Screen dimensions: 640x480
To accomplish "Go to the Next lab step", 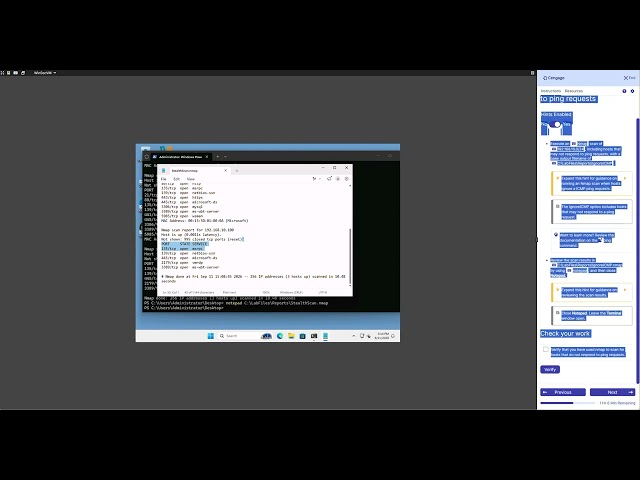I will 612,392.
